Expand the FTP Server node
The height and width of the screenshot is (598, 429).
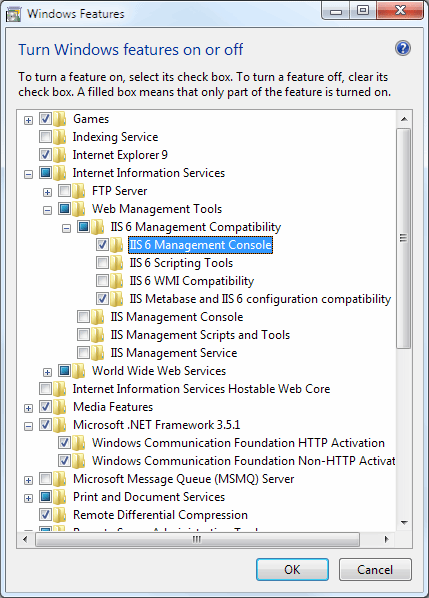click(x=47, y=192)
